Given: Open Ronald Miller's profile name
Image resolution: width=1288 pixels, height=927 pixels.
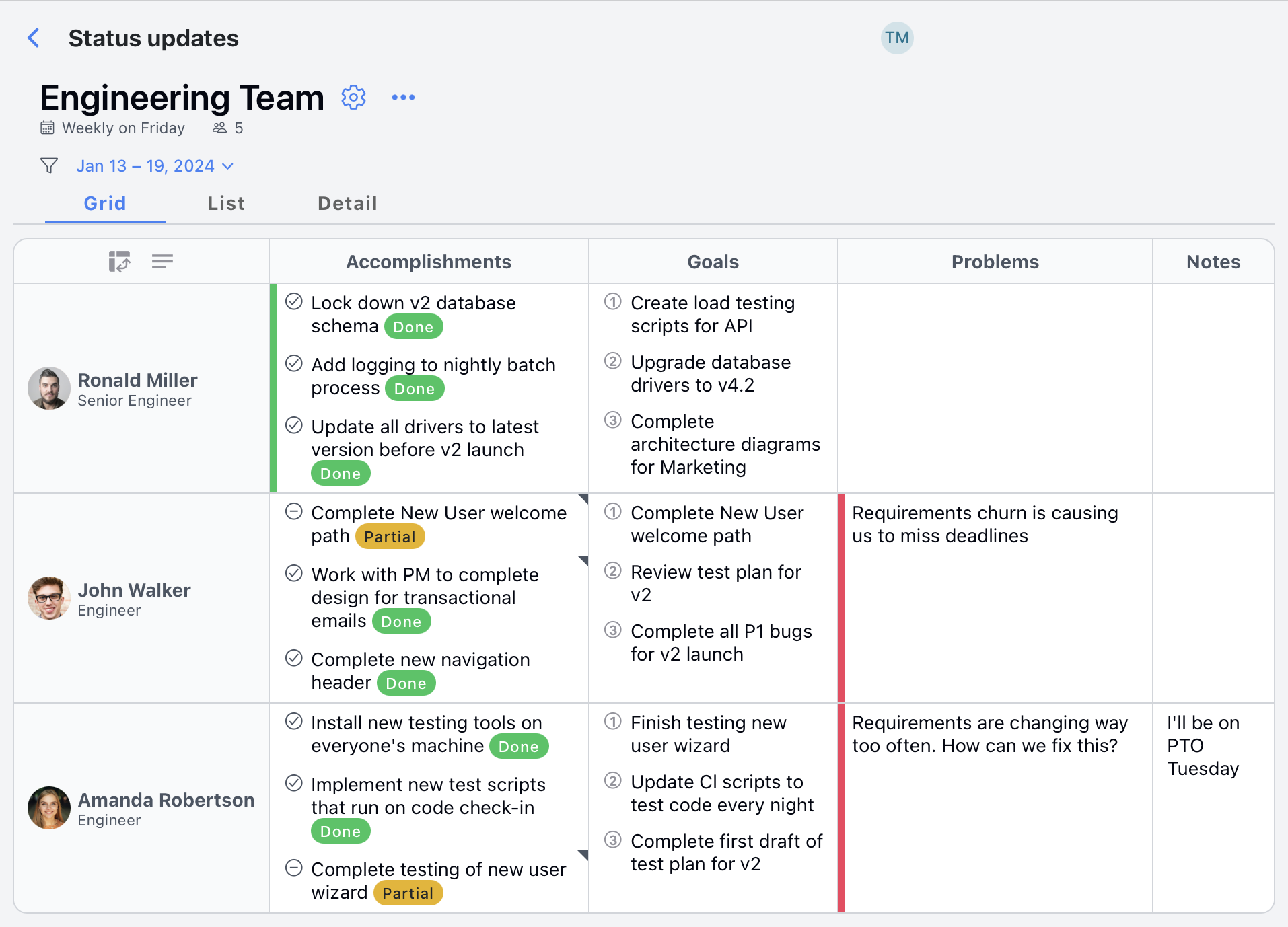Looking at the screenshot, I should click(137, 380).
